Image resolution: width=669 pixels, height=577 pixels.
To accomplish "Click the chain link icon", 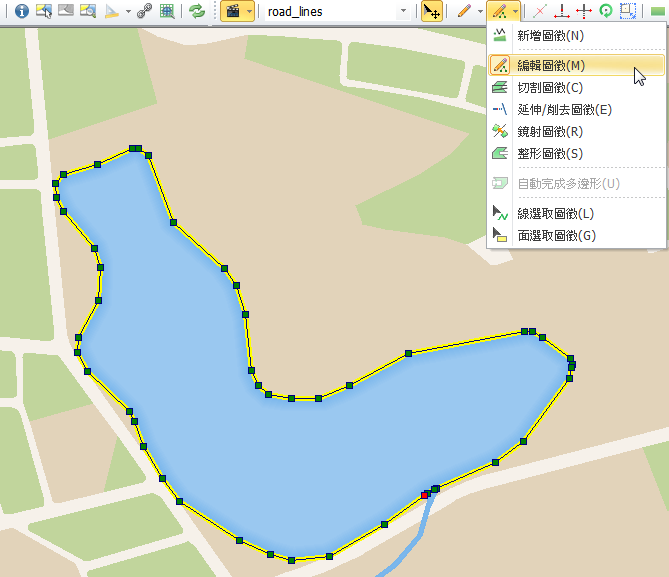I will coord(145,11).
